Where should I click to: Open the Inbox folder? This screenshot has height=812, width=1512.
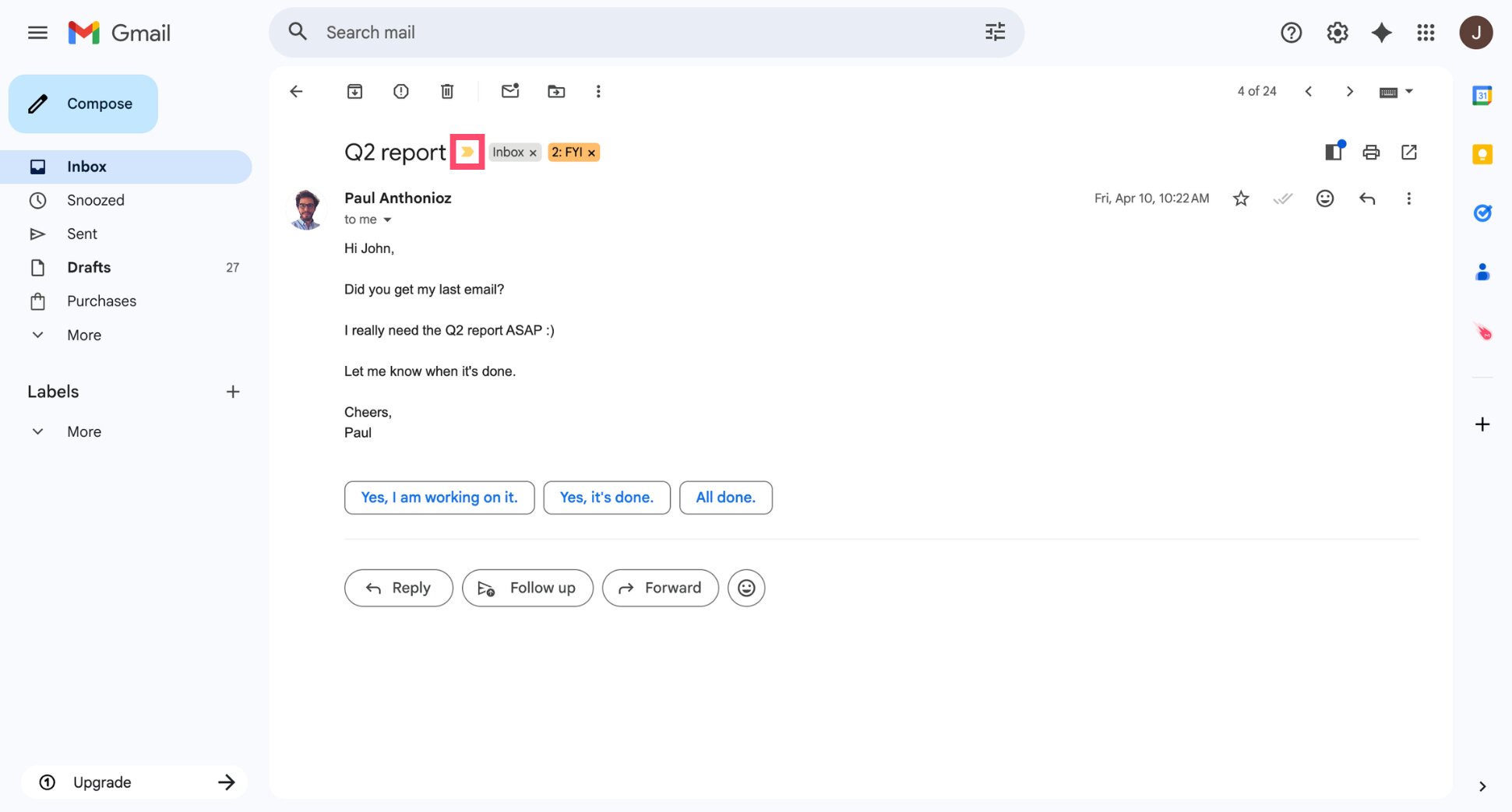click(x=126, y=167)
